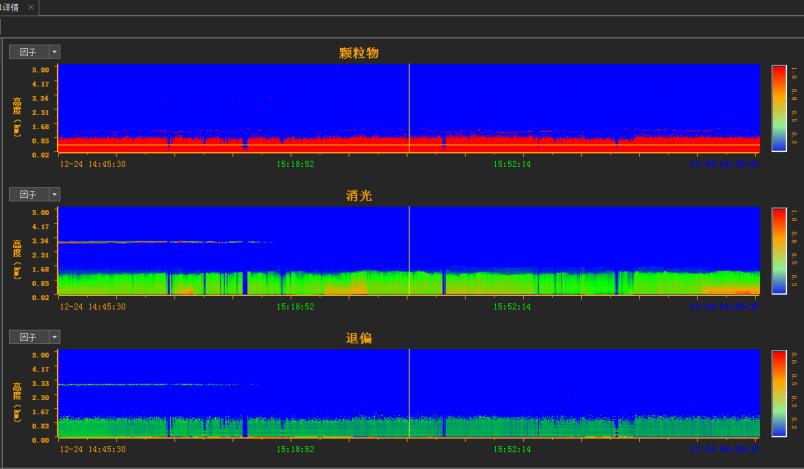This screenshot has width=804, height=469.
Task: Click the 因子 button above 退偏 chart
Action: pyautogui.click(x=28, y=337)
